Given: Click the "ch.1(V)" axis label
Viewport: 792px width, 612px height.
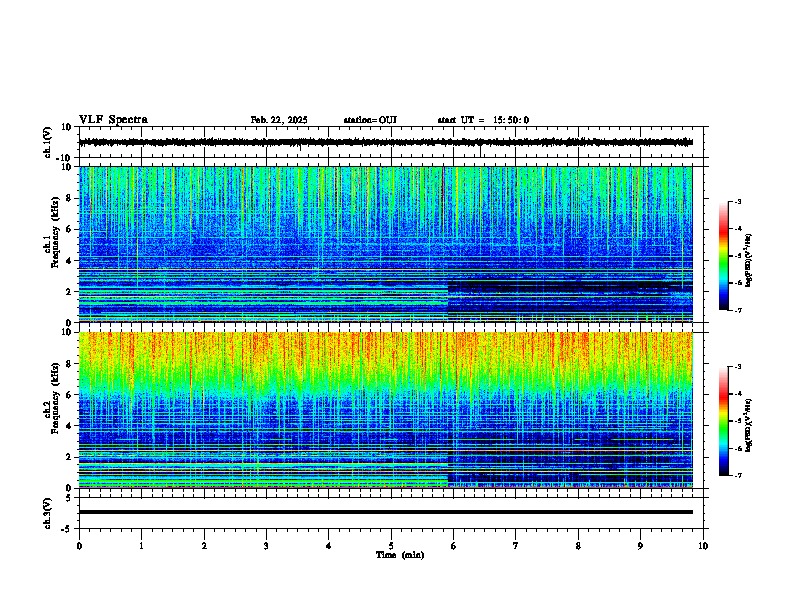Looking at the screenshot, I should tap(48, 143).
